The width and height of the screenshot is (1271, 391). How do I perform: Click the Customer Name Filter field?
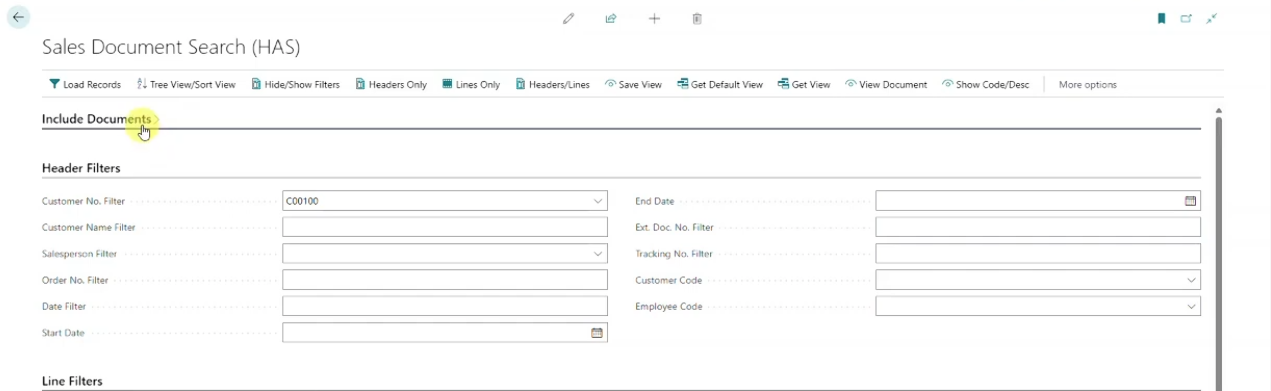click(x=445, y=227)
